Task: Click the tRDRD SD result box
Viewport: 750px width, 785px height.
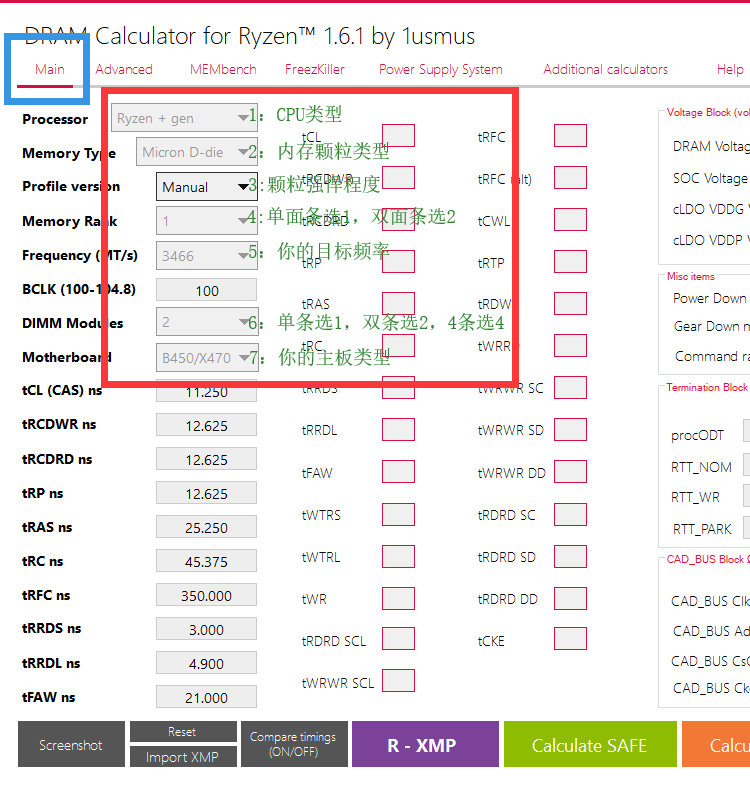Action: [x=570, y=556]
